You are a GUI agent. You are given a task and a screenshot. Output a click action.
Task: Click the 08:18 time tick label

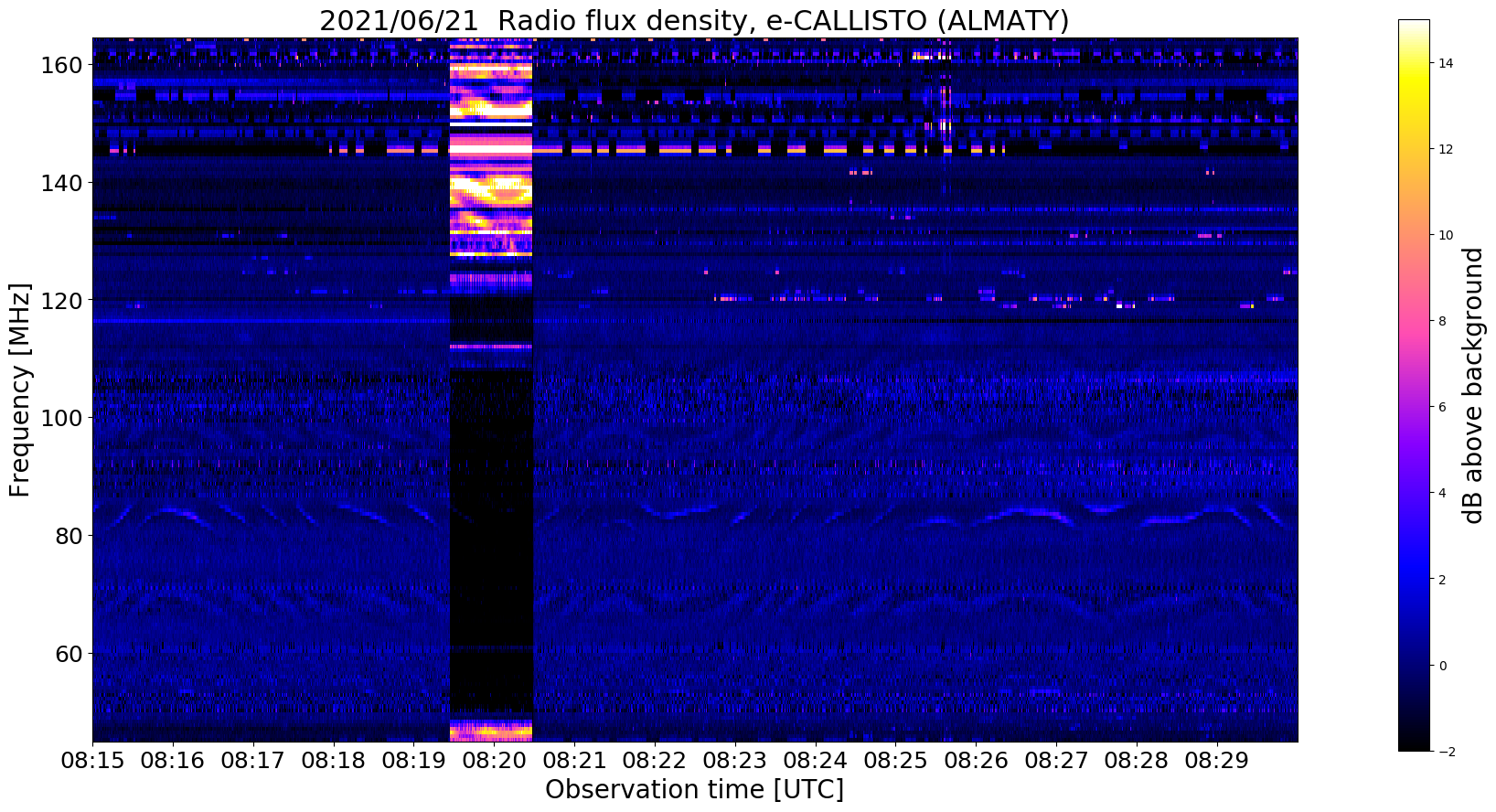[334, 760]
